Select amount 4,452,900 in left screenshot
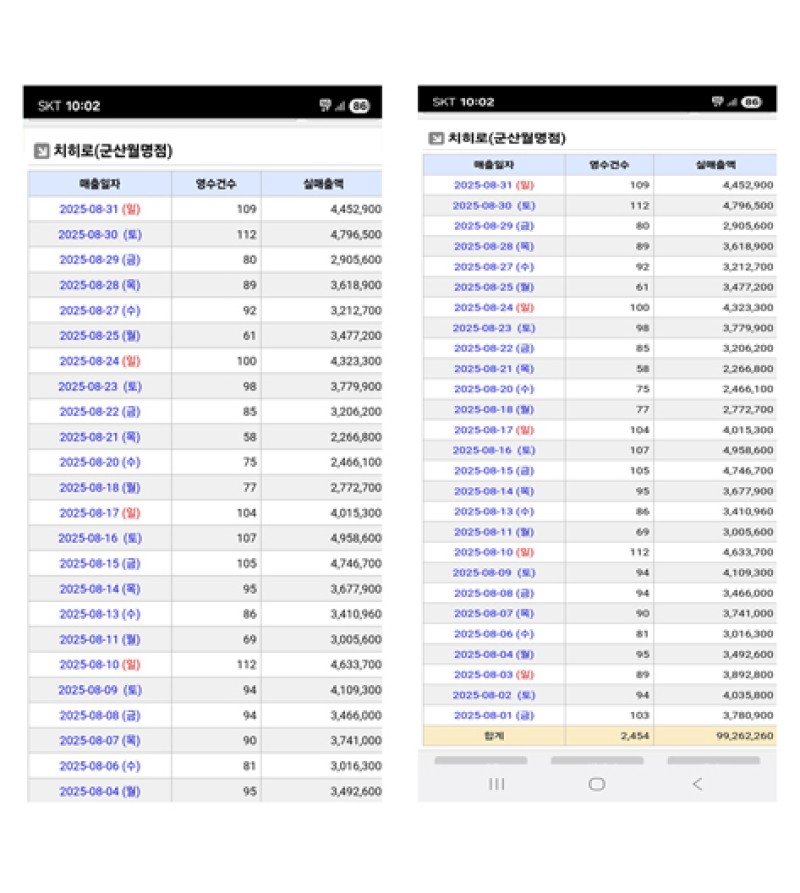Screen dimensions: 800x893 click(356, 209)
